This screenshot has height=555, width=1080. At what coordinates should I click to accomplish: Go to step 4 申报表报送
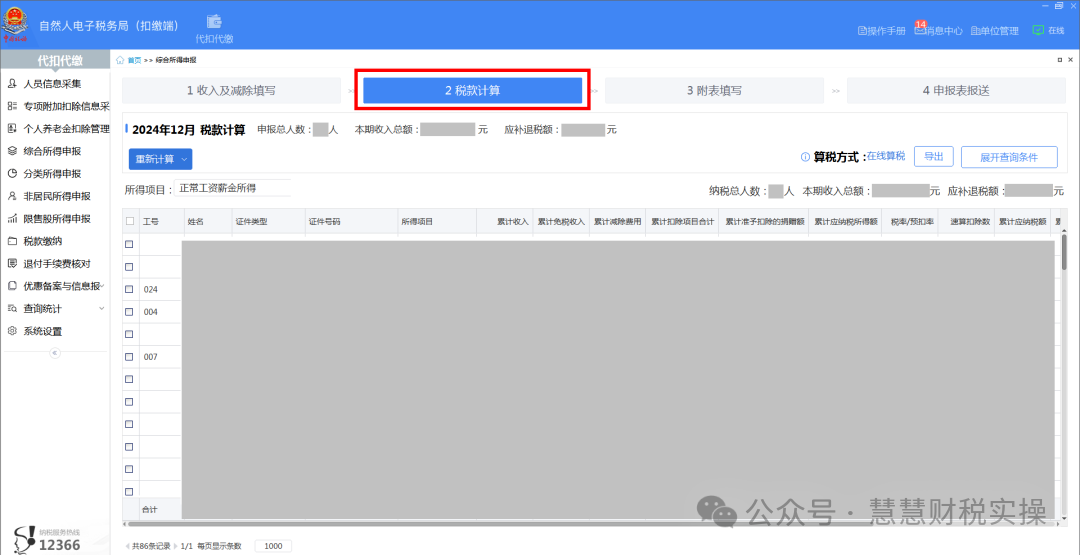(x=955, y=90)
